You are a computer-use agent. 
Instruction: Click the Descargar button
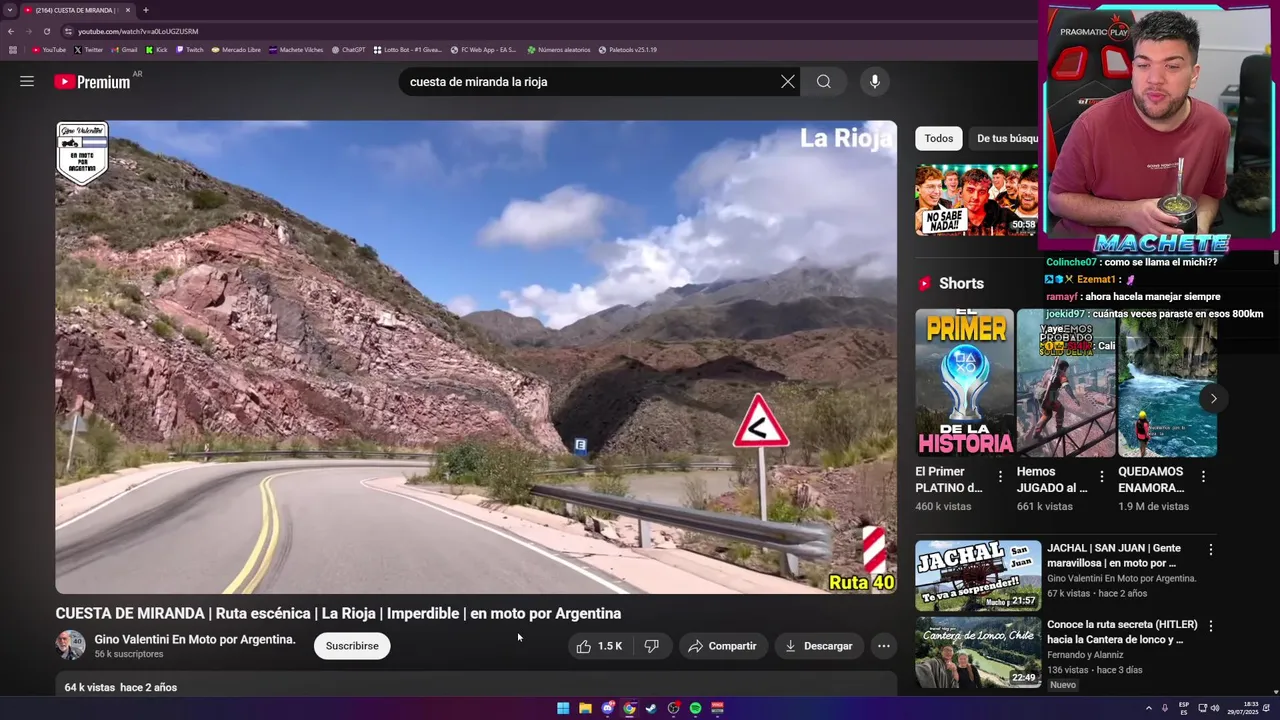click(819, 646)
